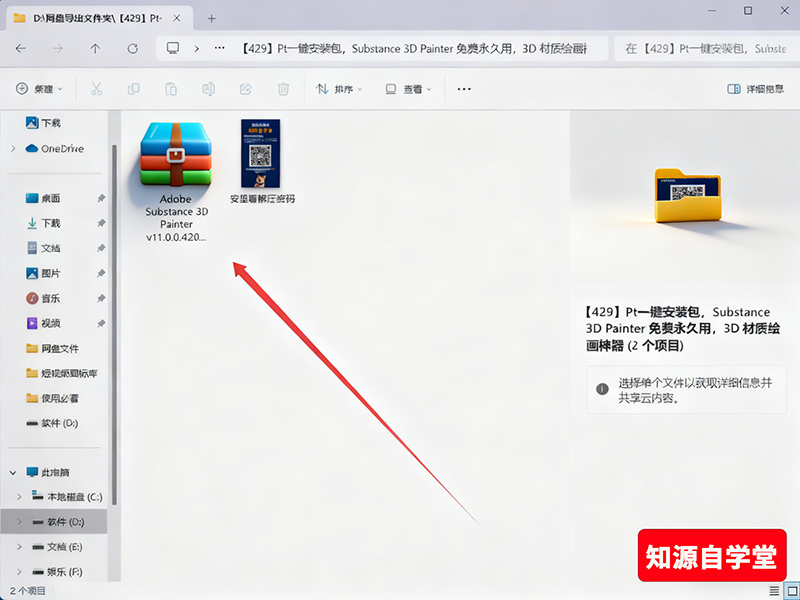Click the Rename icon in toolbar
The height and width of the screenshot is (600, 800).
208,89
